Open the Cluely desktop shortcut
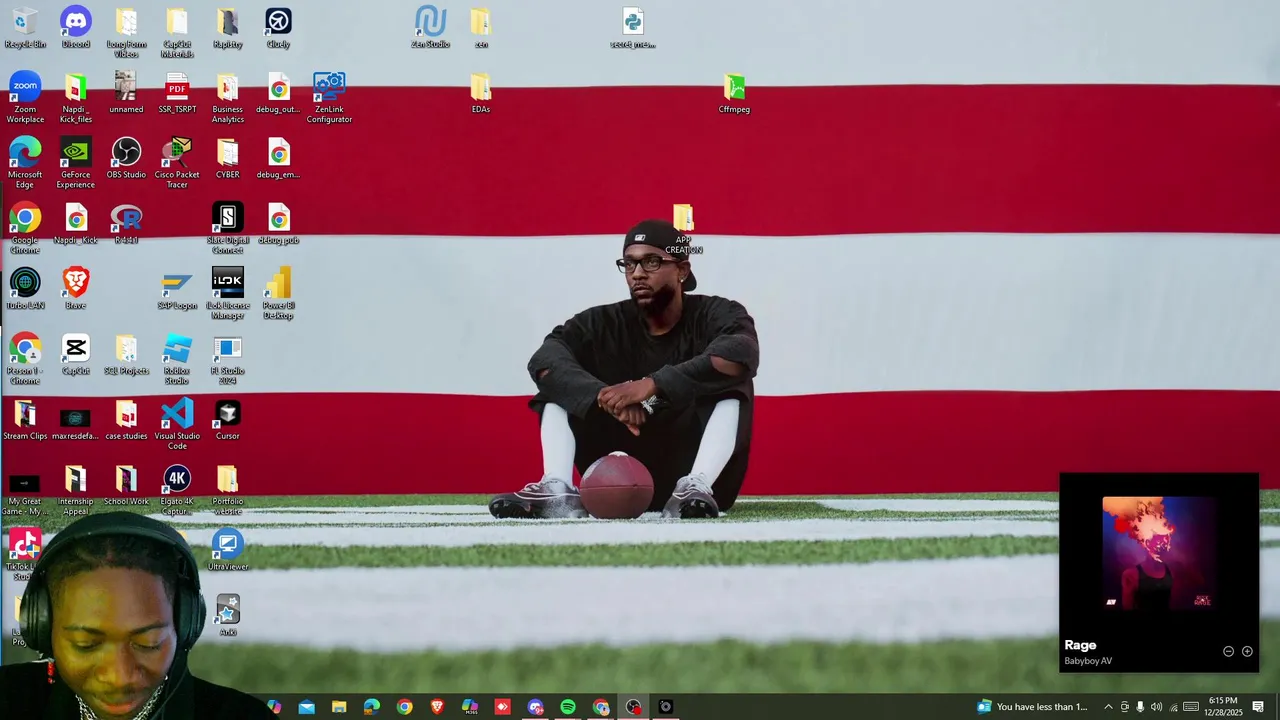 278,28
